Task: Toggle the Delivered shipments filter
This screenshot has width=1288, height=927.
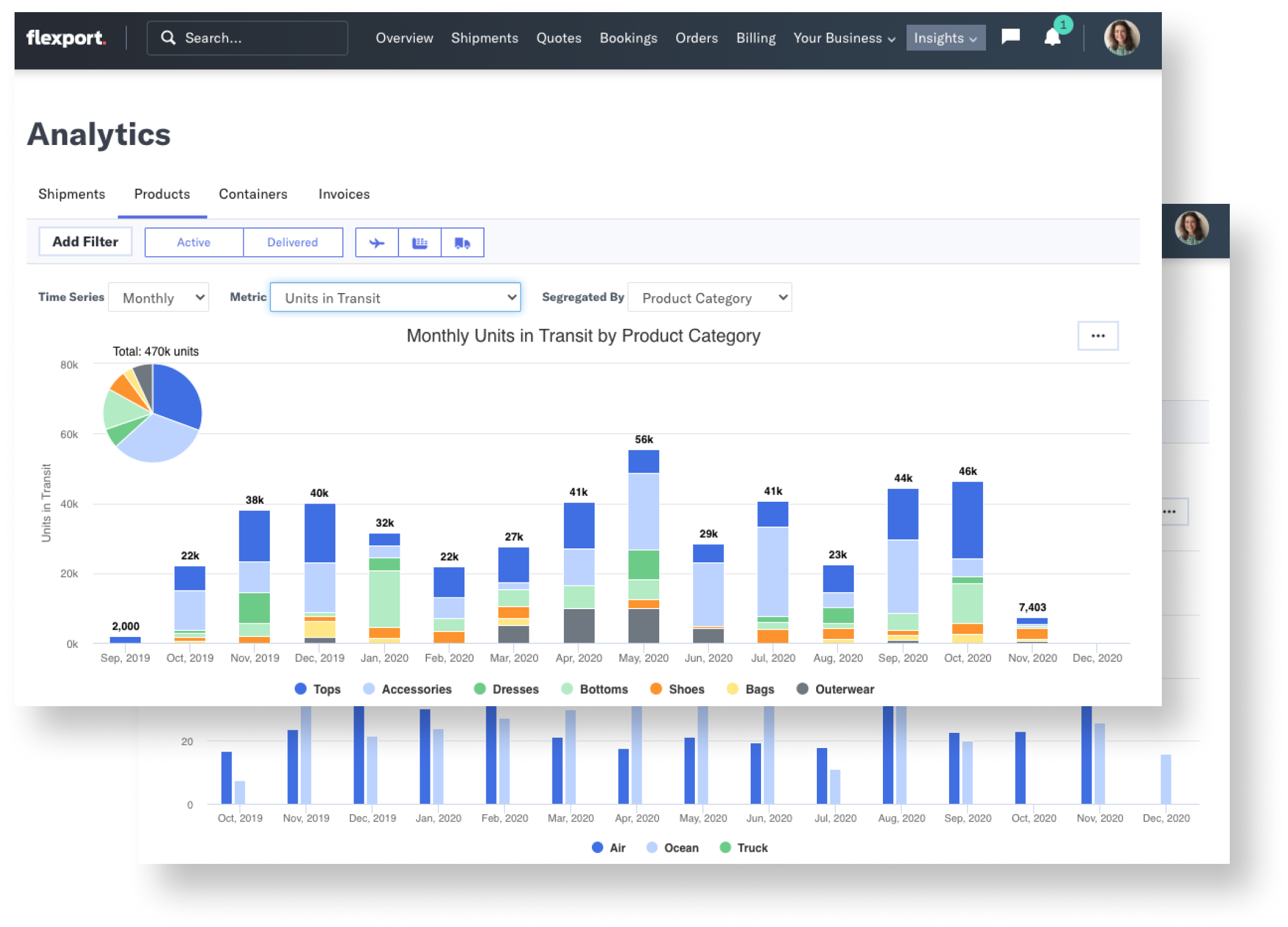Action: tap(292, 243)
